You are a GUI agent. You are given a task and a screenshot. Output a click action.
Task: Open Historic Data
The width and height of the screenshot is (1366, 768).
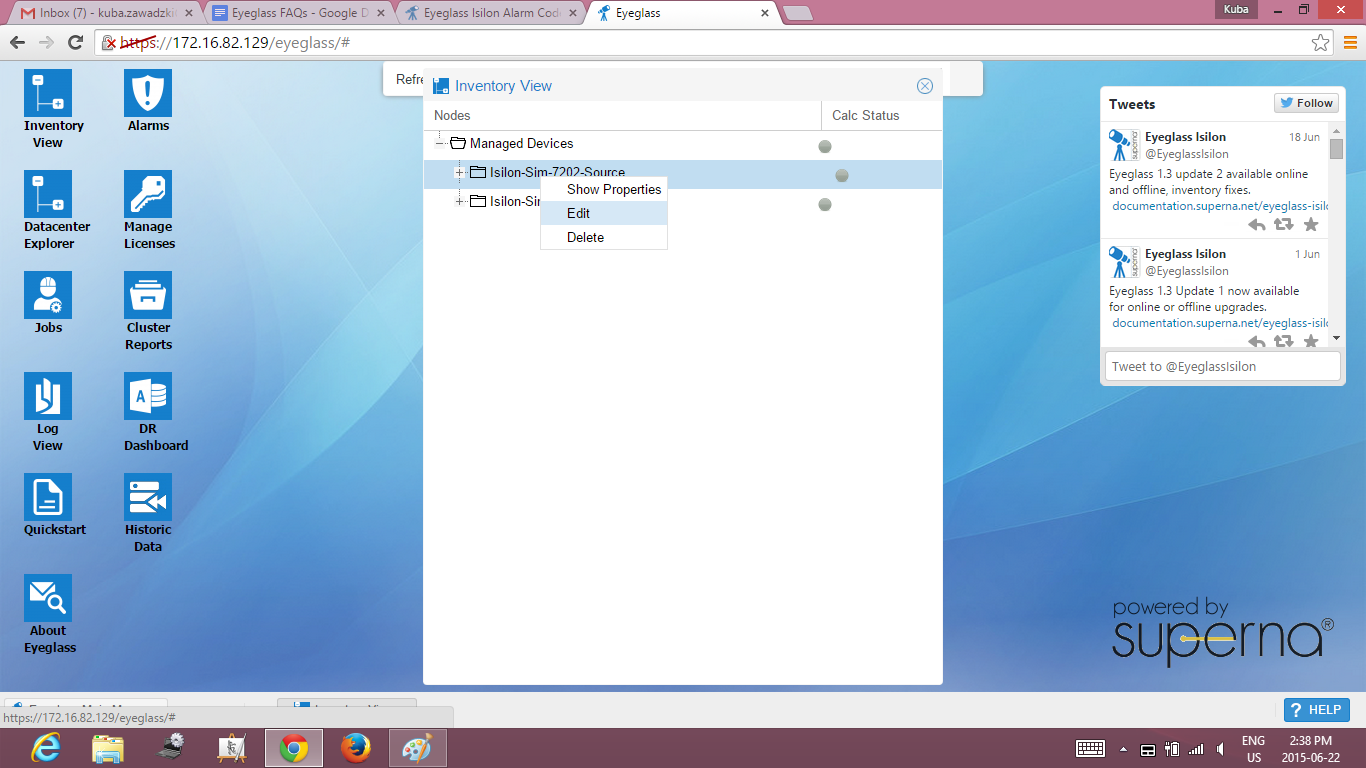tap(148, 497)
